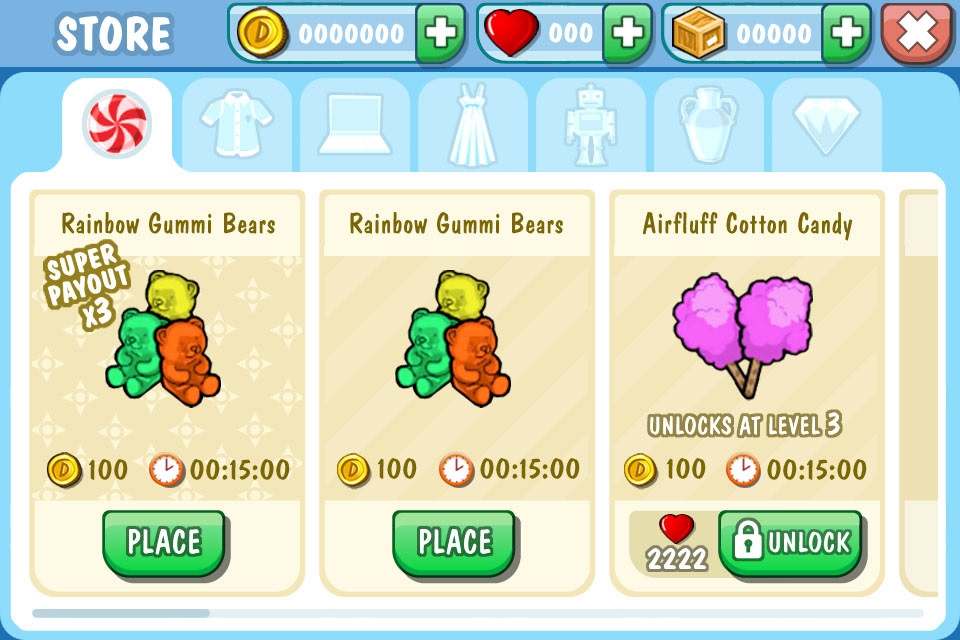The width and height of the screenshot is (960, 640).
Task: Add more hearts with plus button
Action: tap(628, 32)
